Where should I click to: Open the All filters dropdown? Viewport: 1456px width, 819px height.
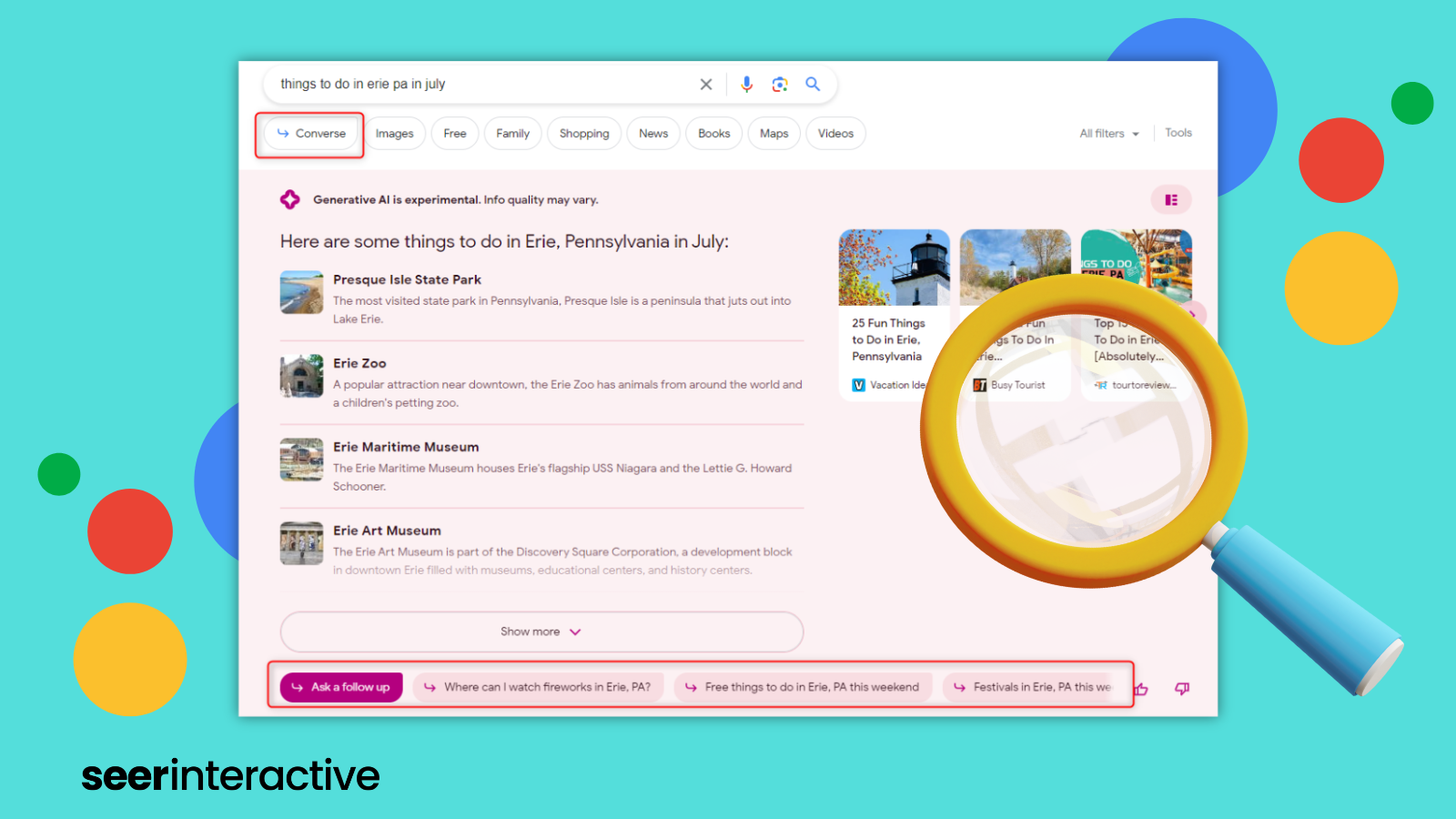click(x=1108, y=134)
